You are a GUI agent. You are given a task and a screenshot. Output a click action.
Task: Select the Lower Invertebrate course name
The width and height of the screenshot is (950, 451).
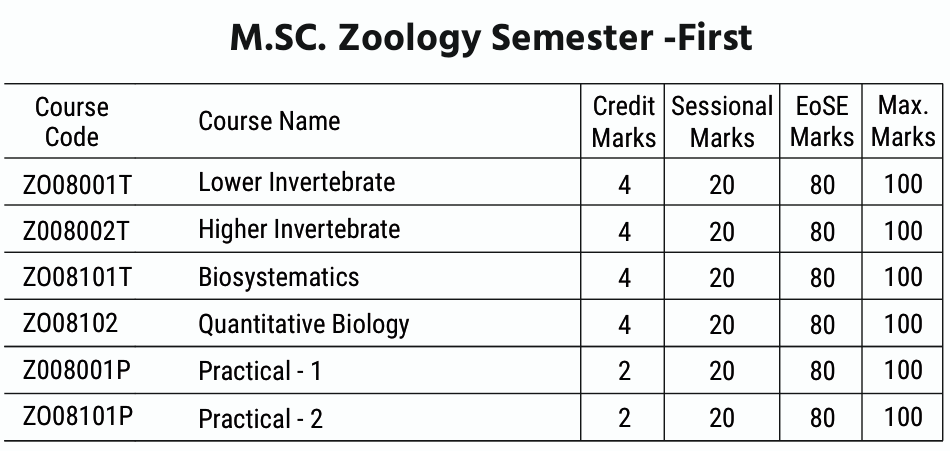296,182
